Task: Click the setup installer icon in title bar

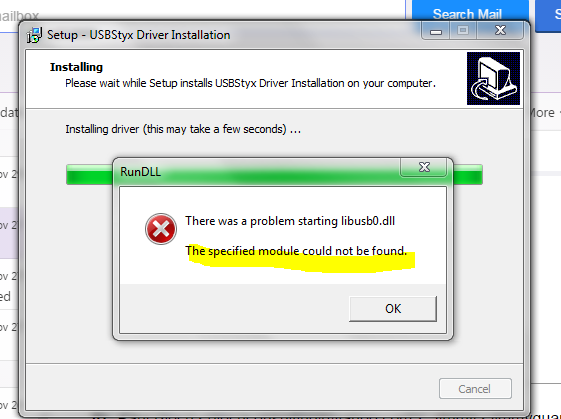Action: pos(34,35)
